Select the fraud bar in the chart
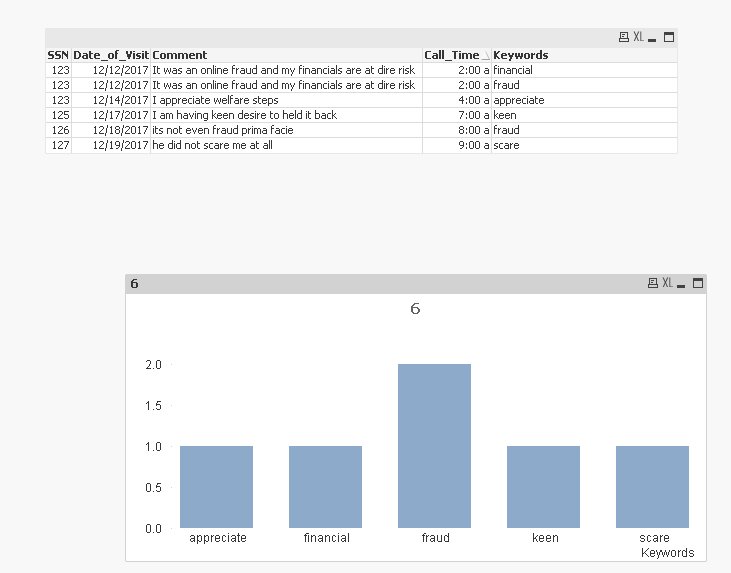Screen dimensions: 731x573 click(434, 446)
